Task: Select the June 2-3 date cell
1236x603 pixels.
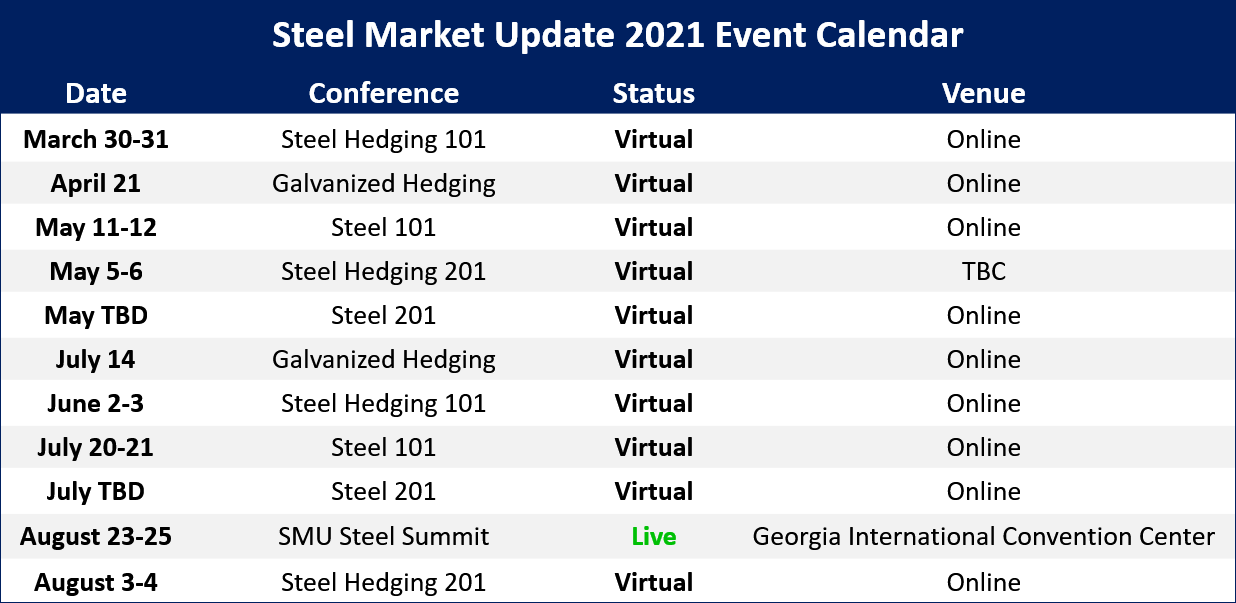Action: click(96, 403)
